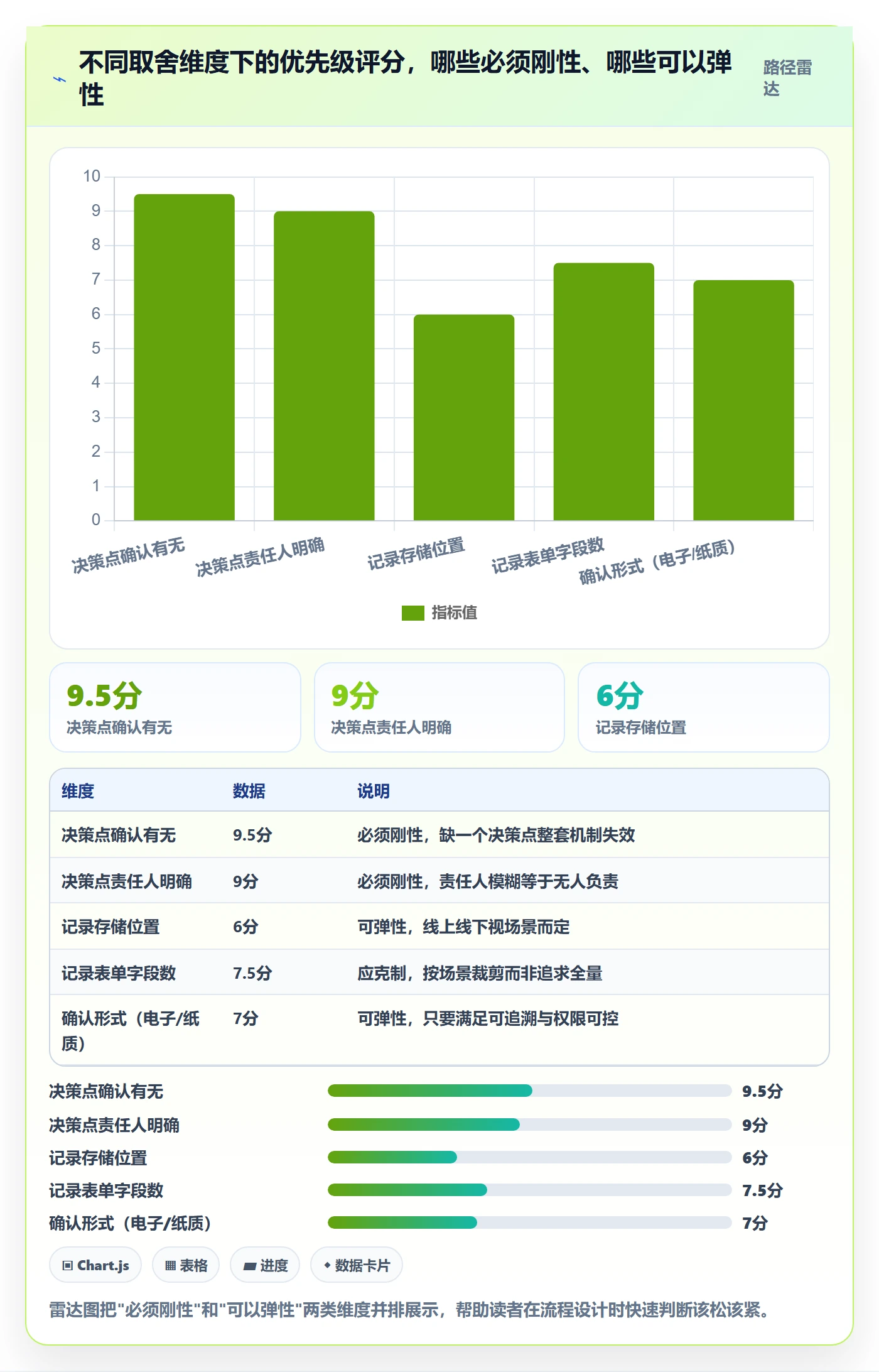Click the x-axis label 确认形式（电子/纸质）
This screenshot has height=1372, width=879.
tap(657, 562)
